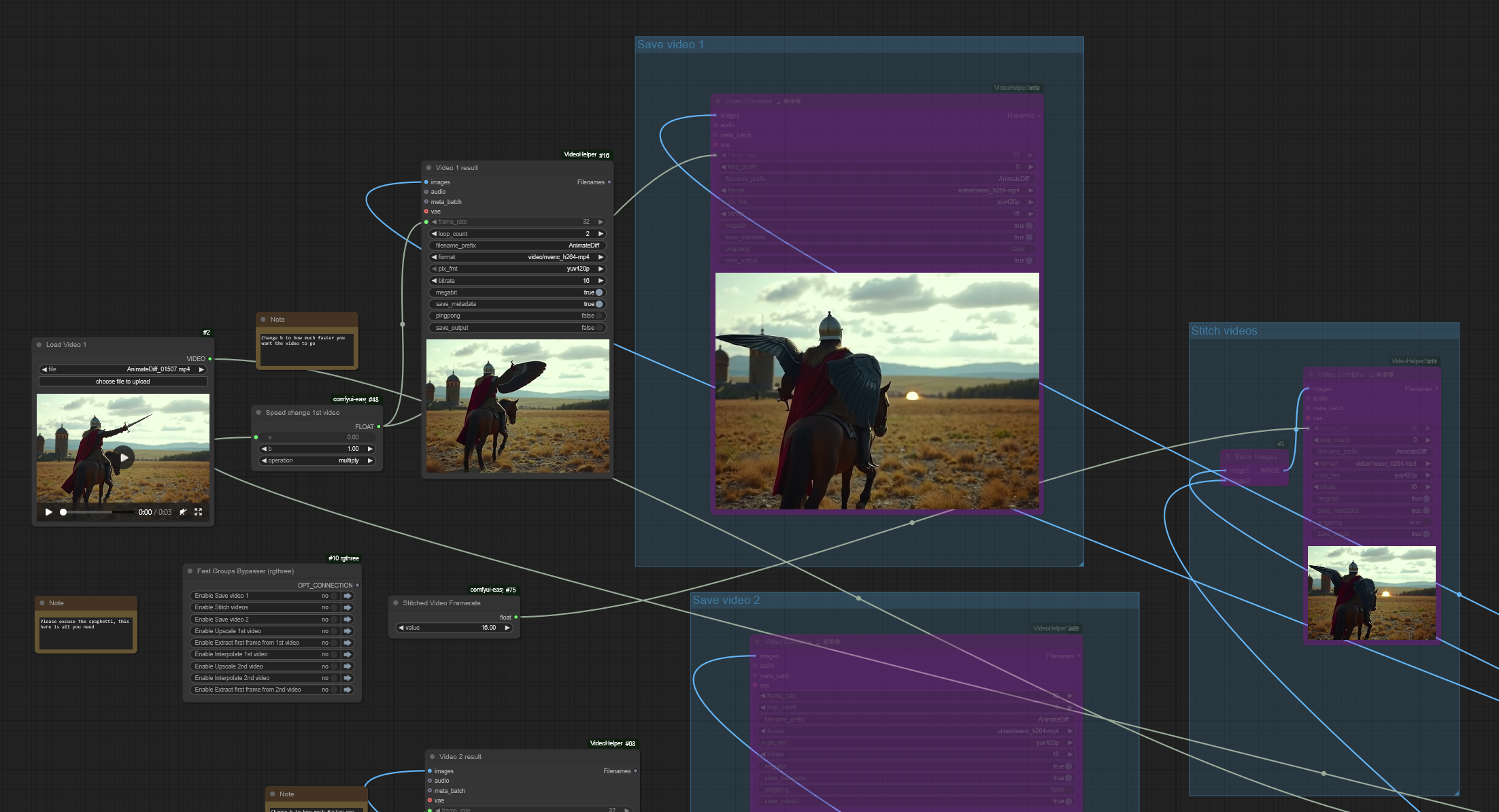Go to Upscale 1st video group arrow

[x=348, y=631]
